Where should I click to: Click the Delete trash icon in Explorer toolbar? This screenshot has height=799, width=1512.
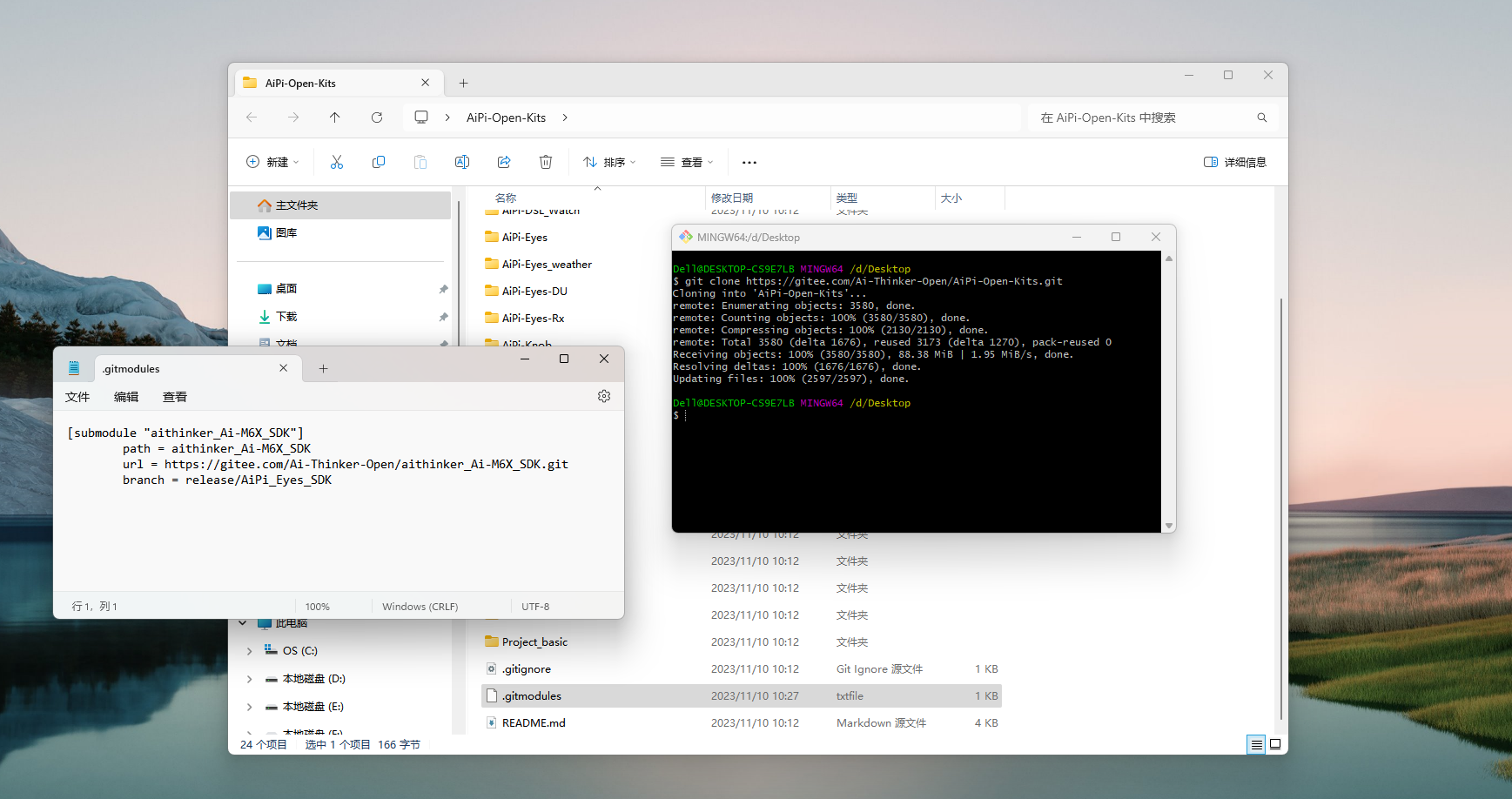point(546,162)
